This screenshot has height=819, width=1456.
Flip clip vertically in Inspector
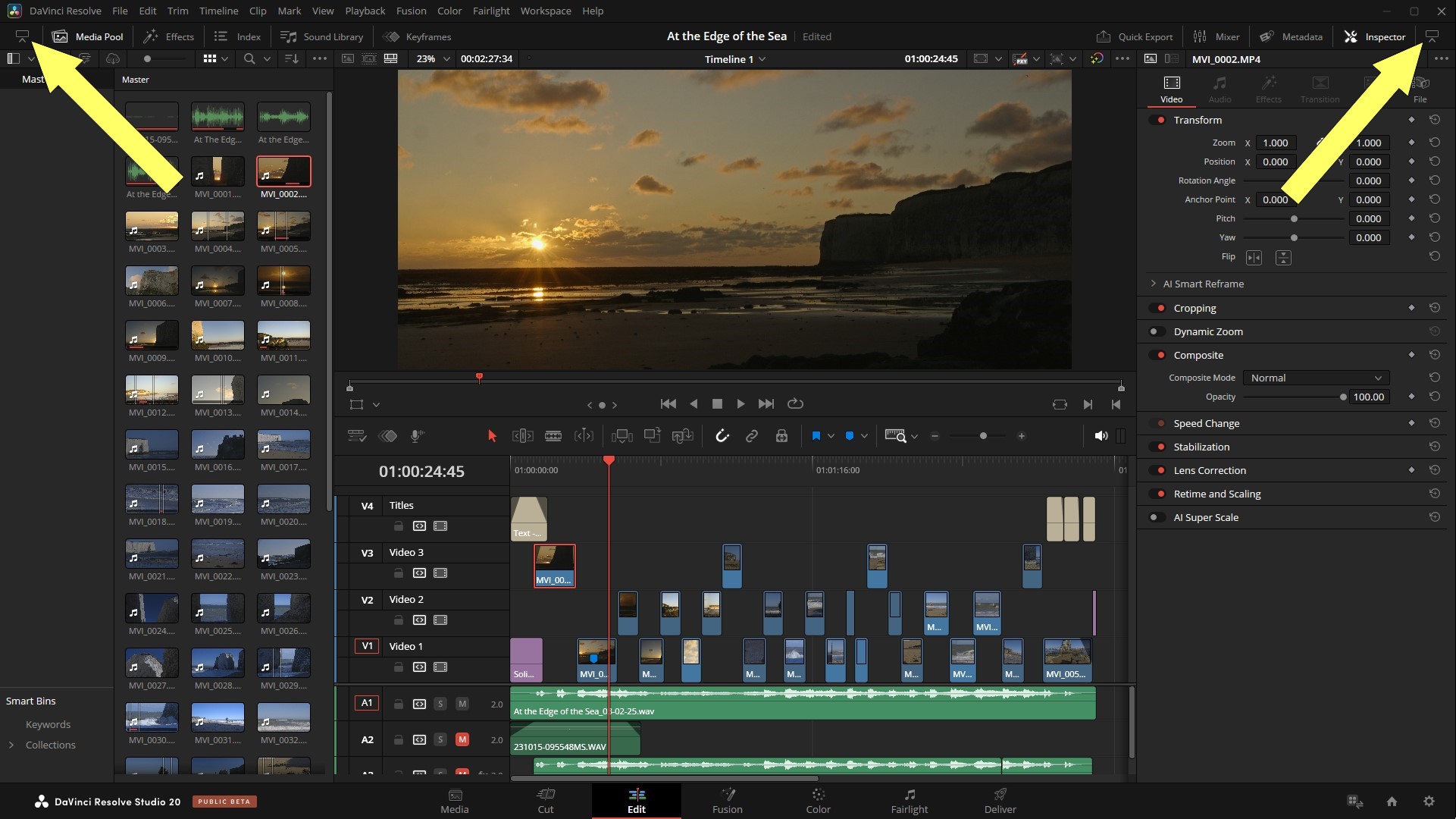pyautogui.click(x=1283, y=258)
